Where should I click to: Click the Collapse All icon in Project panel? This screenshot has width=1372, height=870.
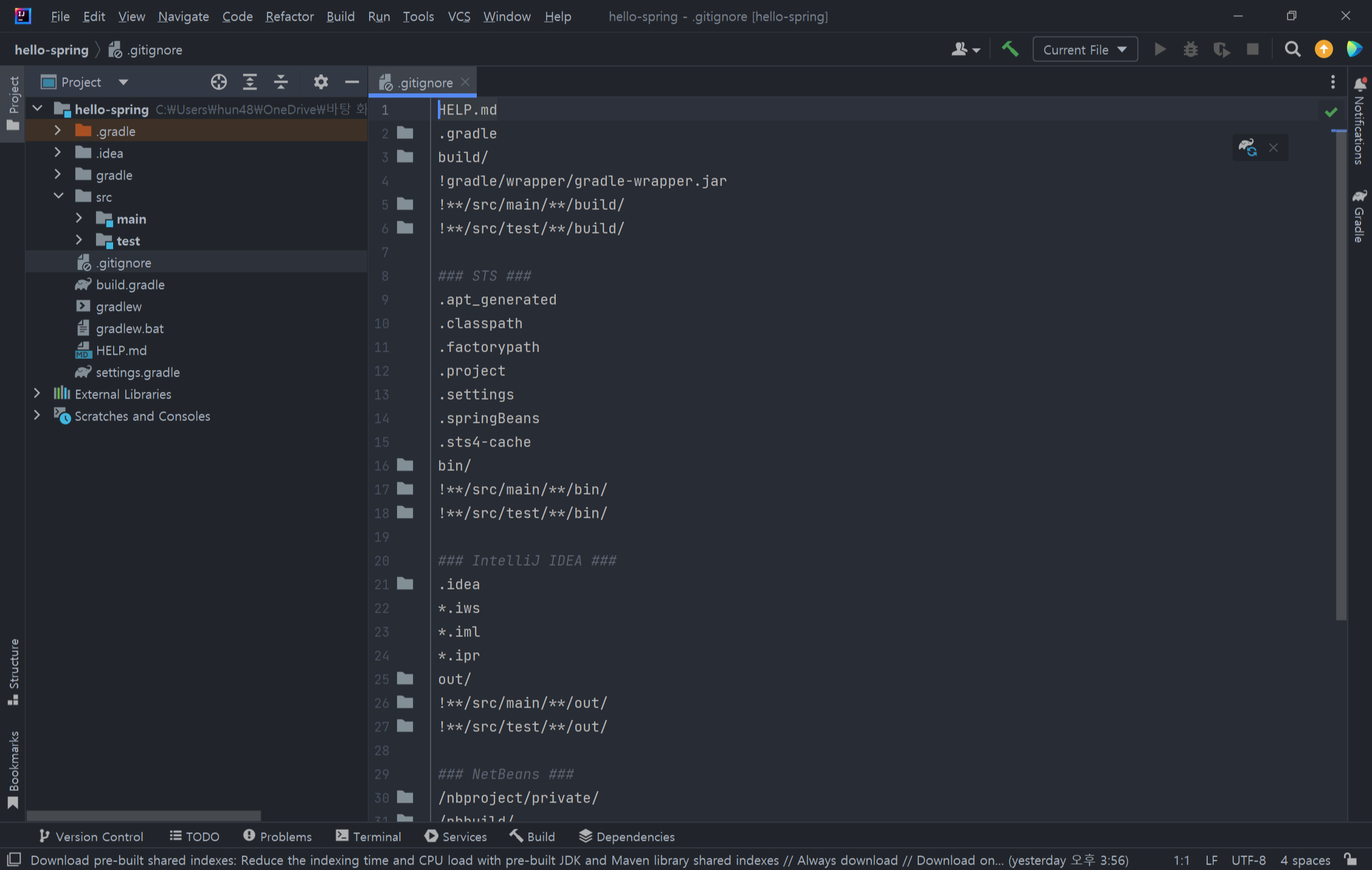point(280,82)
